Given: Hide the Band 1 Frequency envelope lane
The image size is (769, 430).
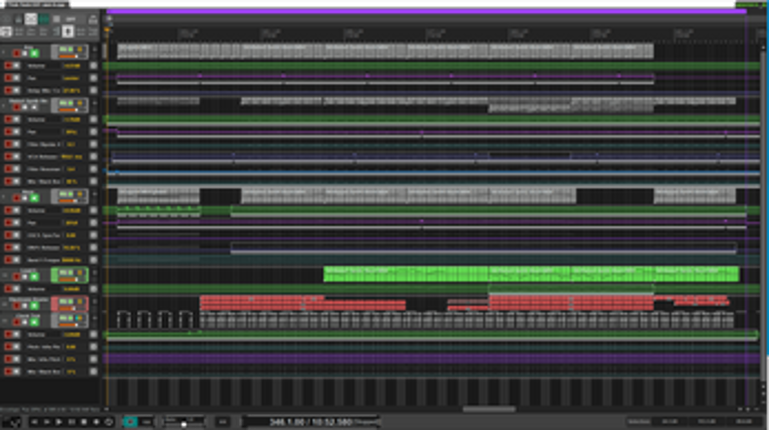Looking at the screenshot, I should (93, 260).
